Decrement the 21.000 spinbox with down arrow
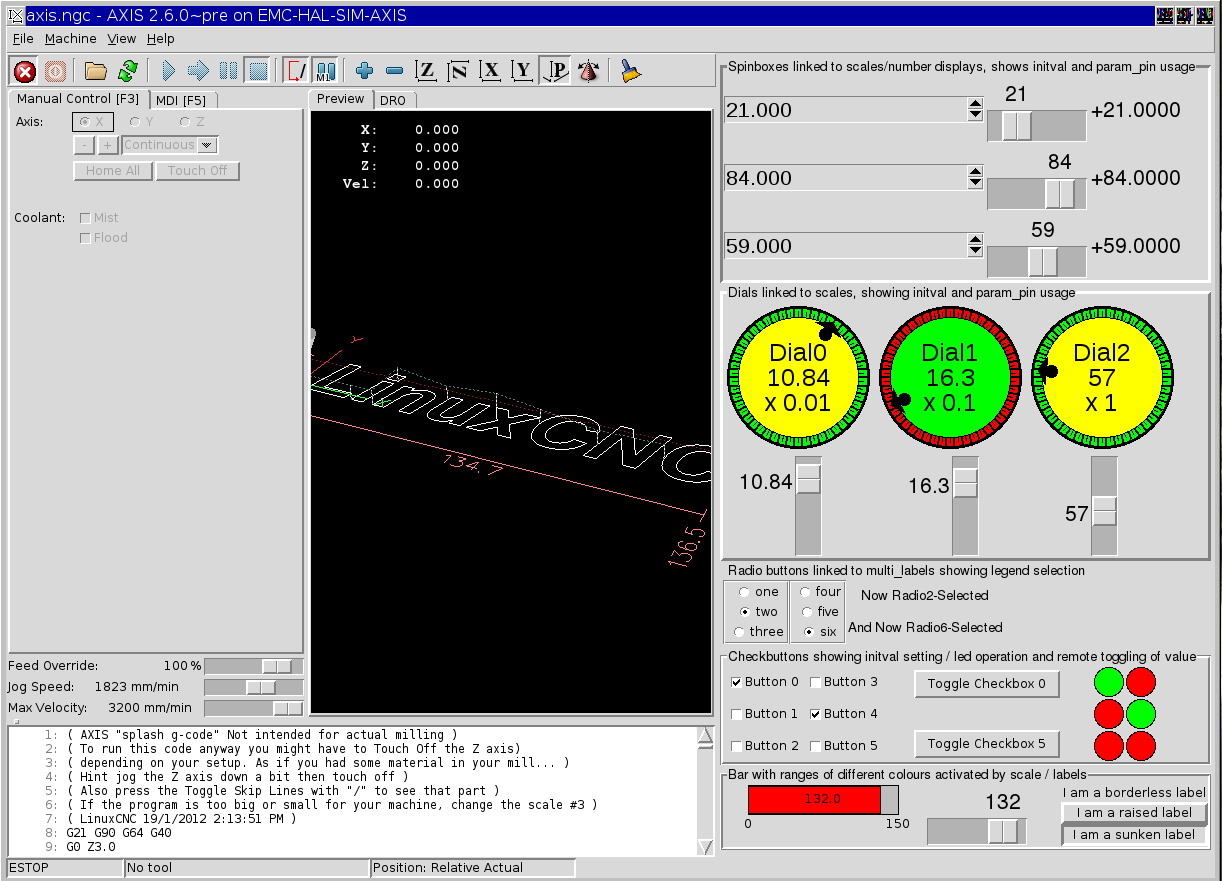1222x881 pixels. click(x=976, y=116)
